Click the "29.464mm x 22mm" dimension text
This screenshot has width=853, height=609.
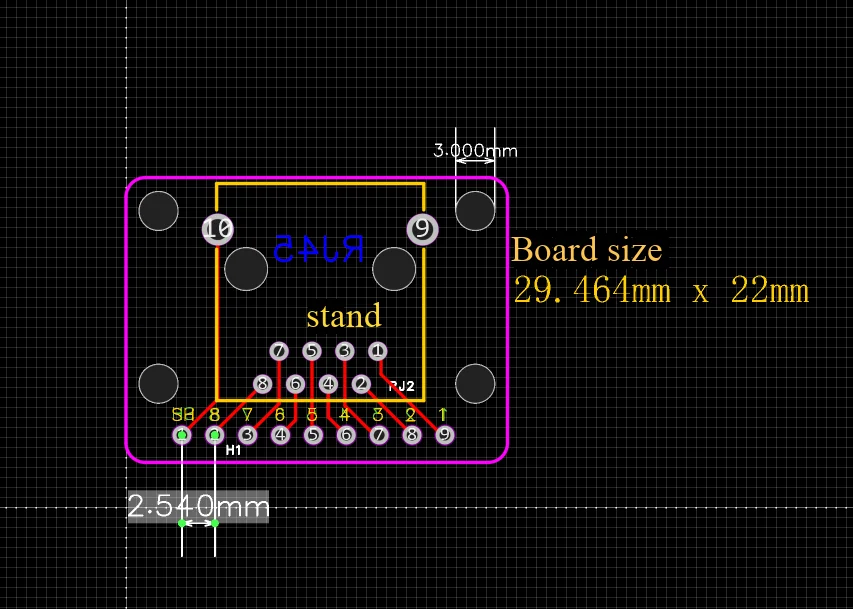661,290
